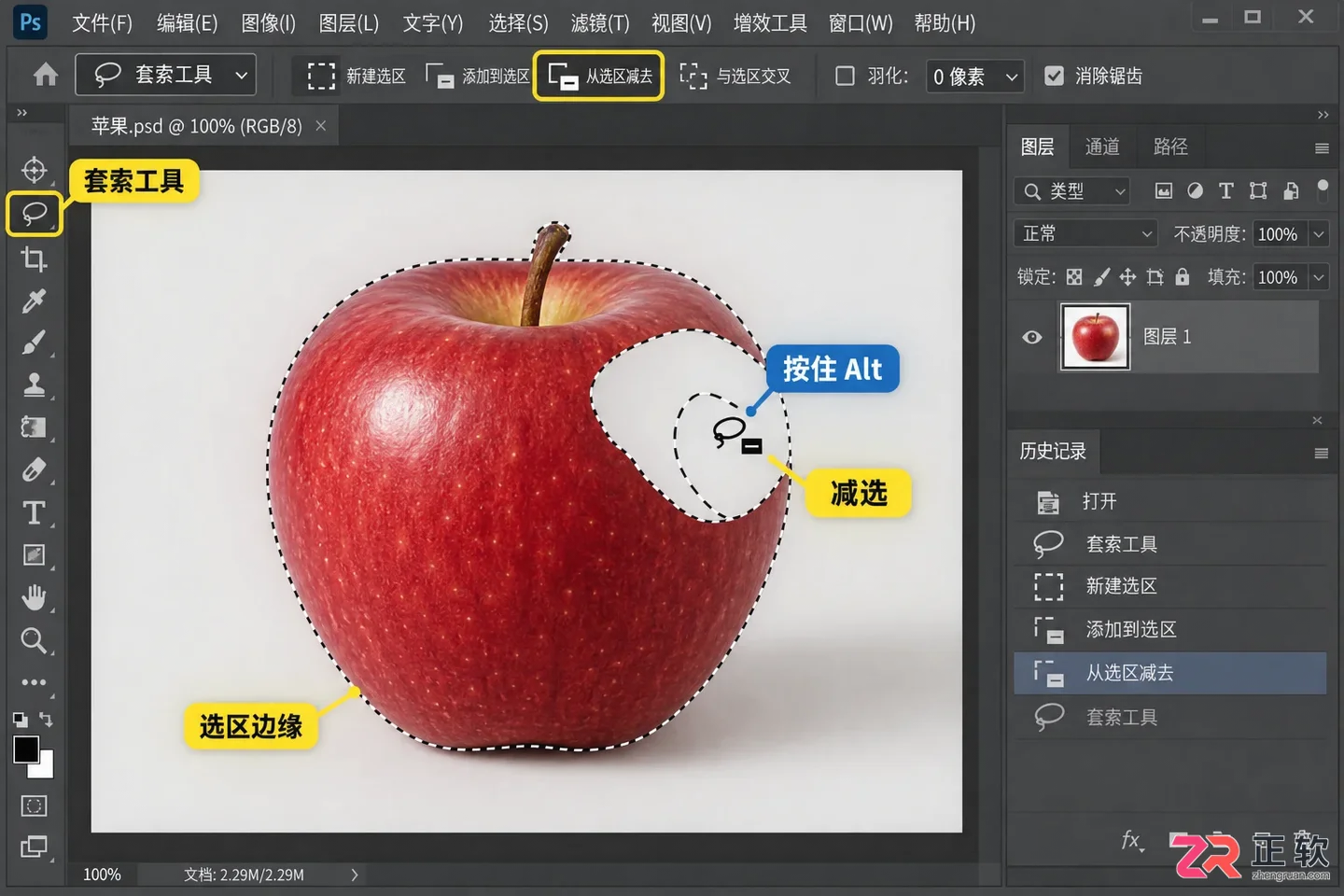This screenshot has width=1344, height=896.
Task: Click the Home icon in the options bar
Action: (45, 75)
